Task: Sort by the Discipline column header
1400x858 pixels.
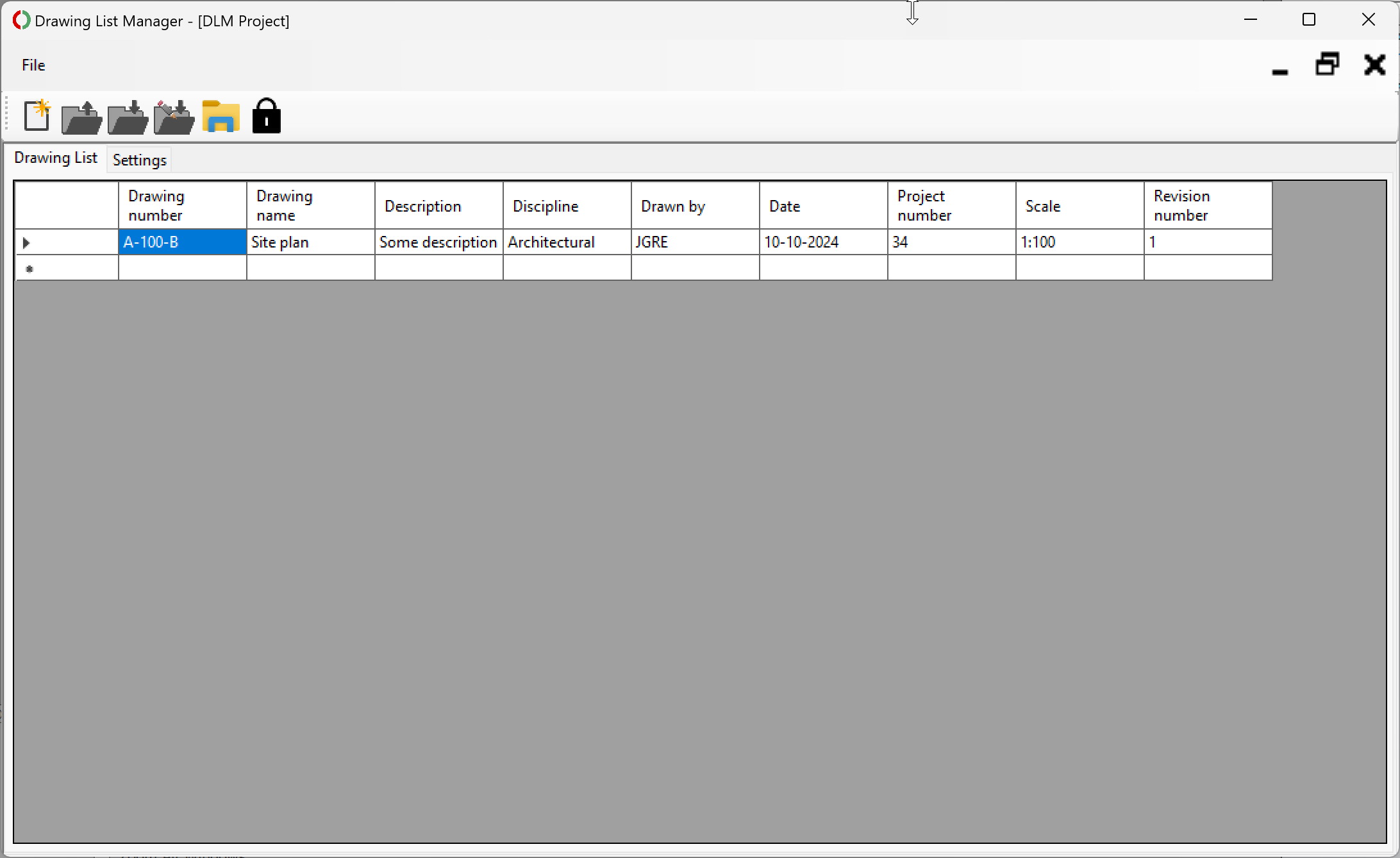Action: coord(567,206)
